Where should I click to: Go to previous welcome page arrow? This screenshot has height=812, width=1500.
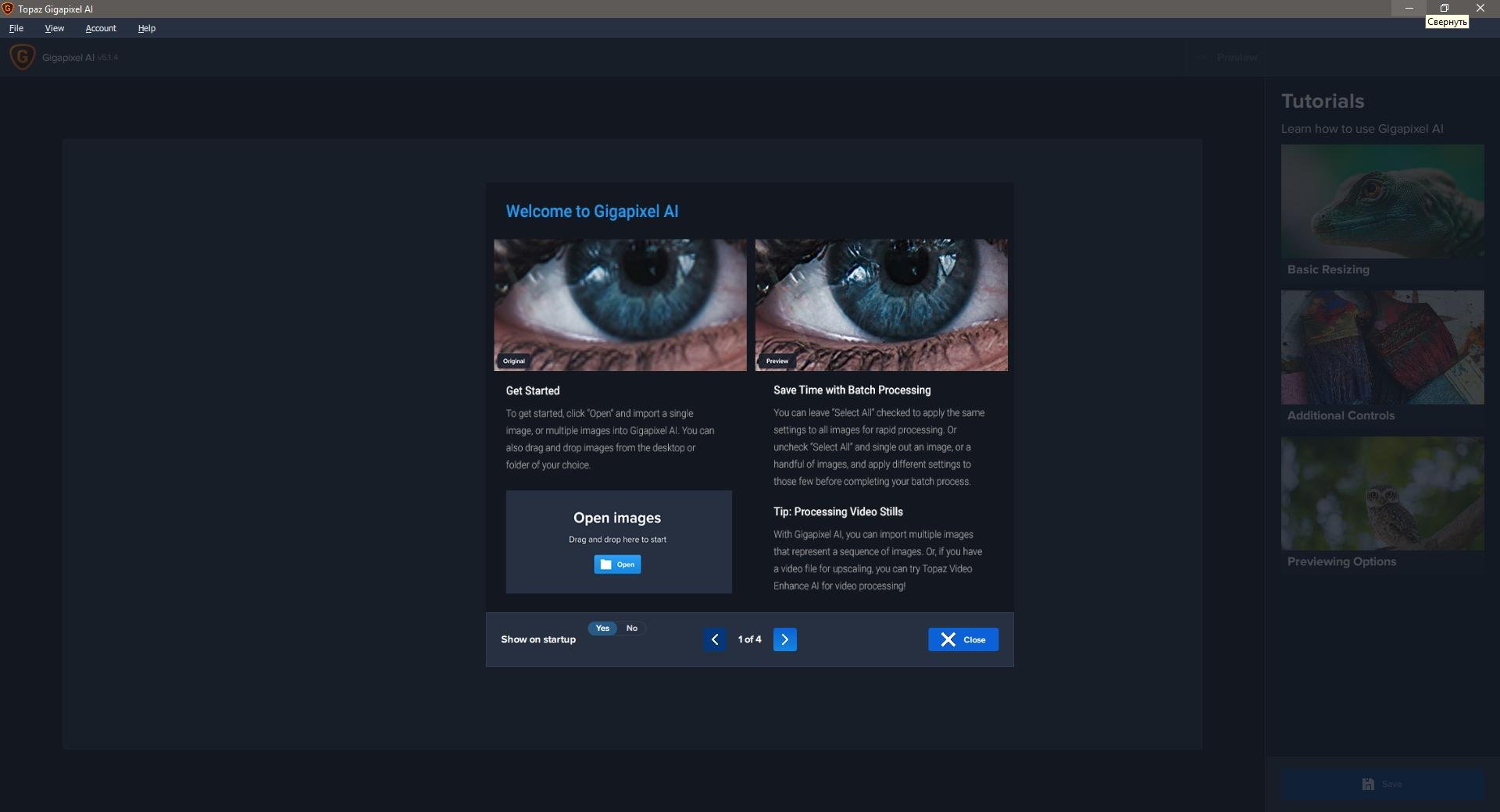[714, 639]
